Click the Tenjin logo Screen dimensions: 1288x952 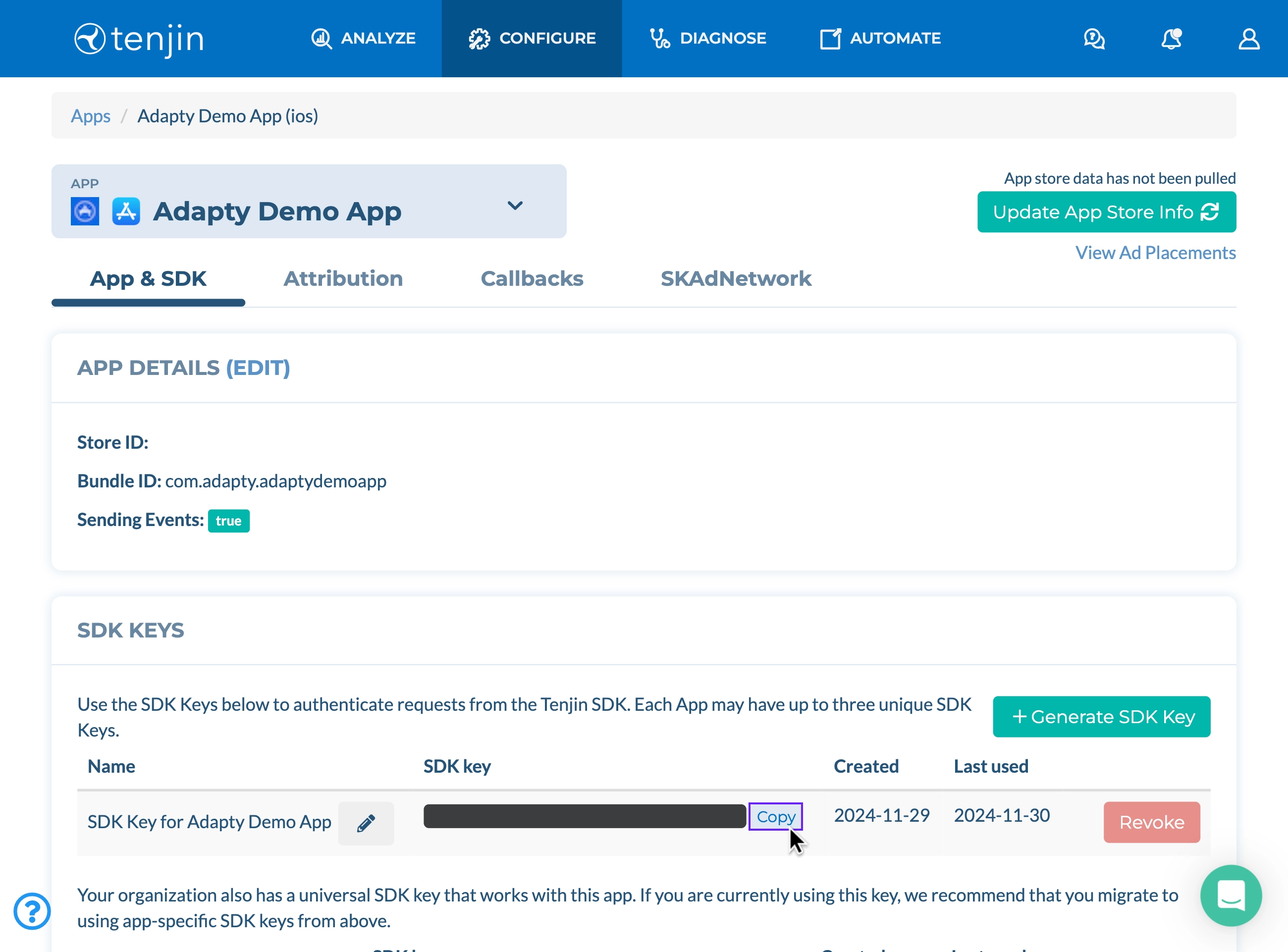[139, 39]
